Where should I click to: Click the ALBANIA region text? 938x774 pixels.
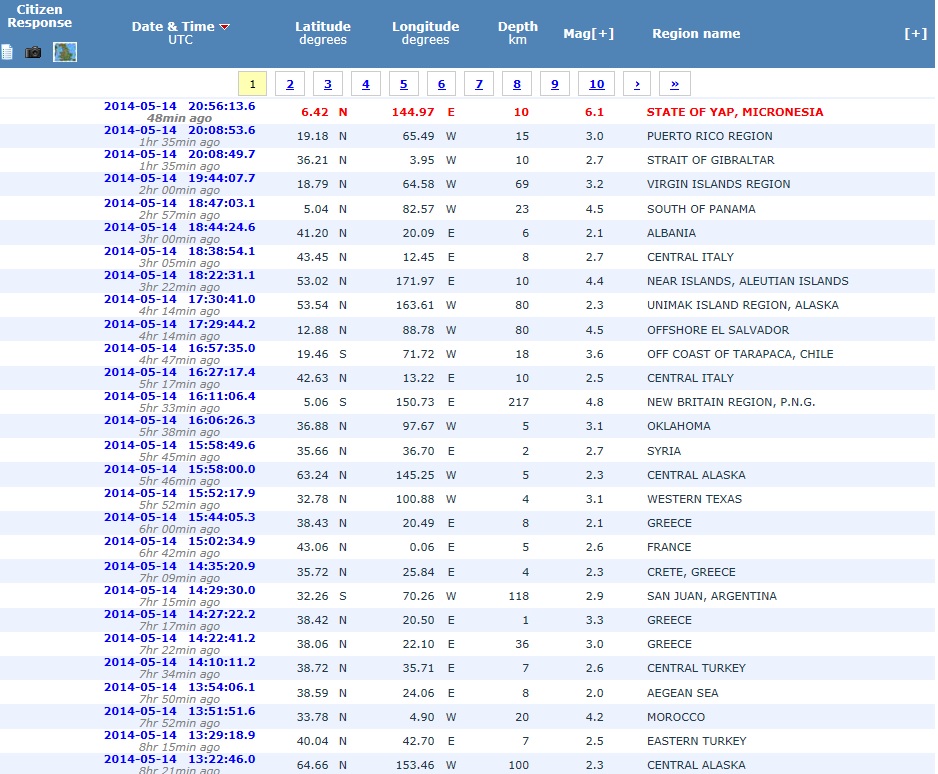click(671, 233)
